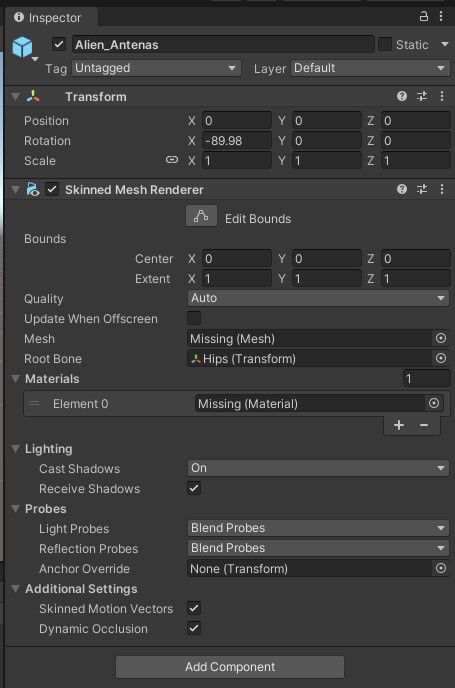Viewport: 455px width, 688px height.
Task: Select the Element 0 label
Action: point(81,404)
